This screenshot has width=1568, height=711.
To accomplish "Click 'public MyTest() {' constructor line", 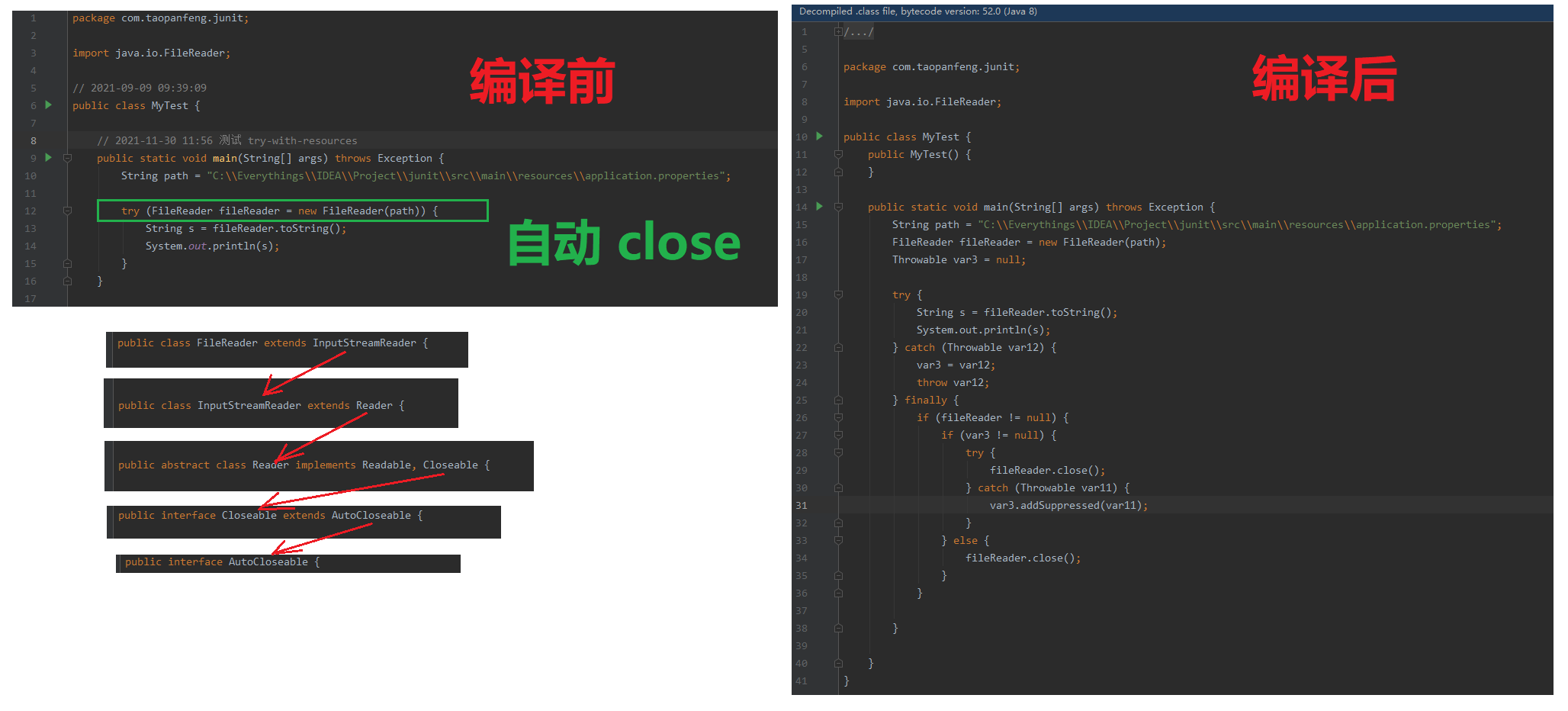I will [919, 154].
